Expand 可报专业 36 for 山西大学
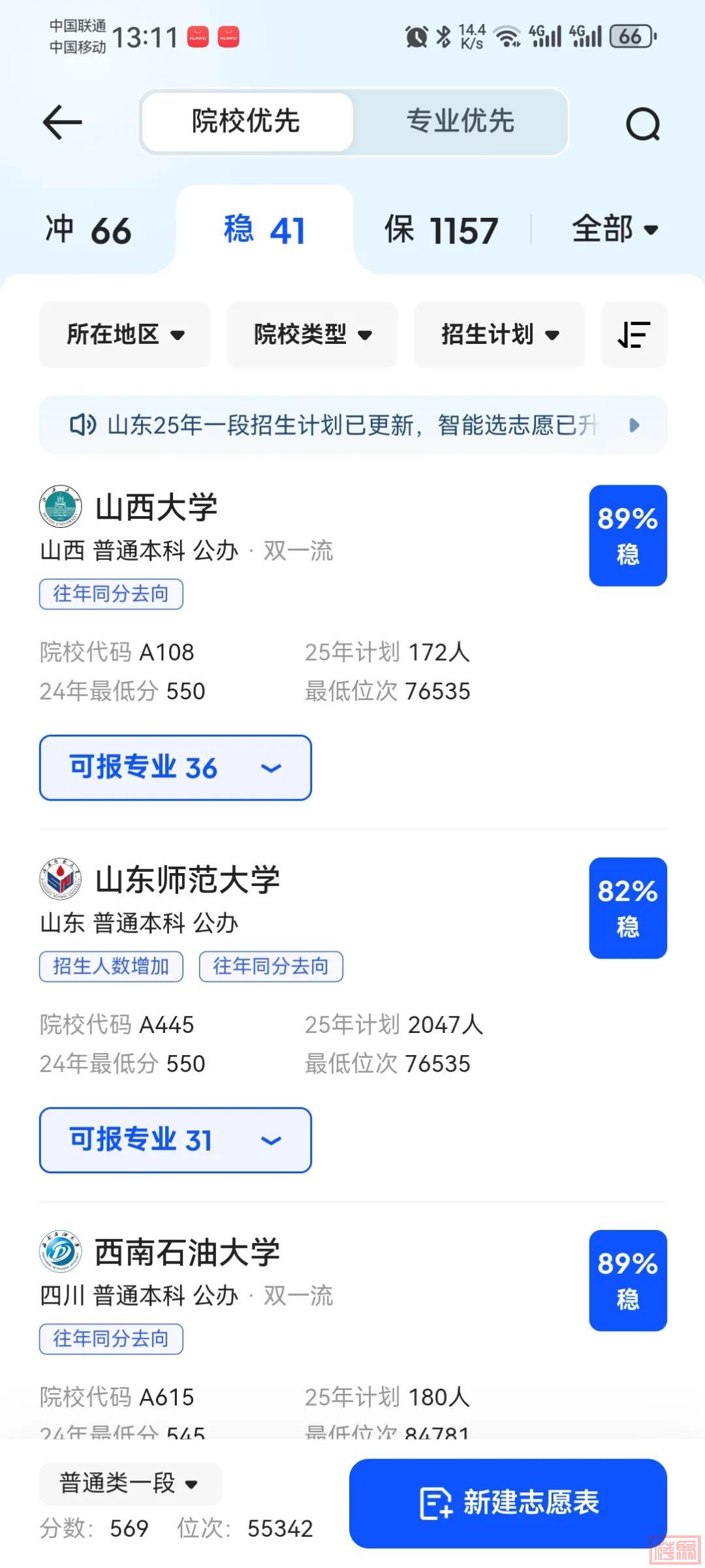The height and width of the screenshot is (1568, 705). click(x=175, y=767)
